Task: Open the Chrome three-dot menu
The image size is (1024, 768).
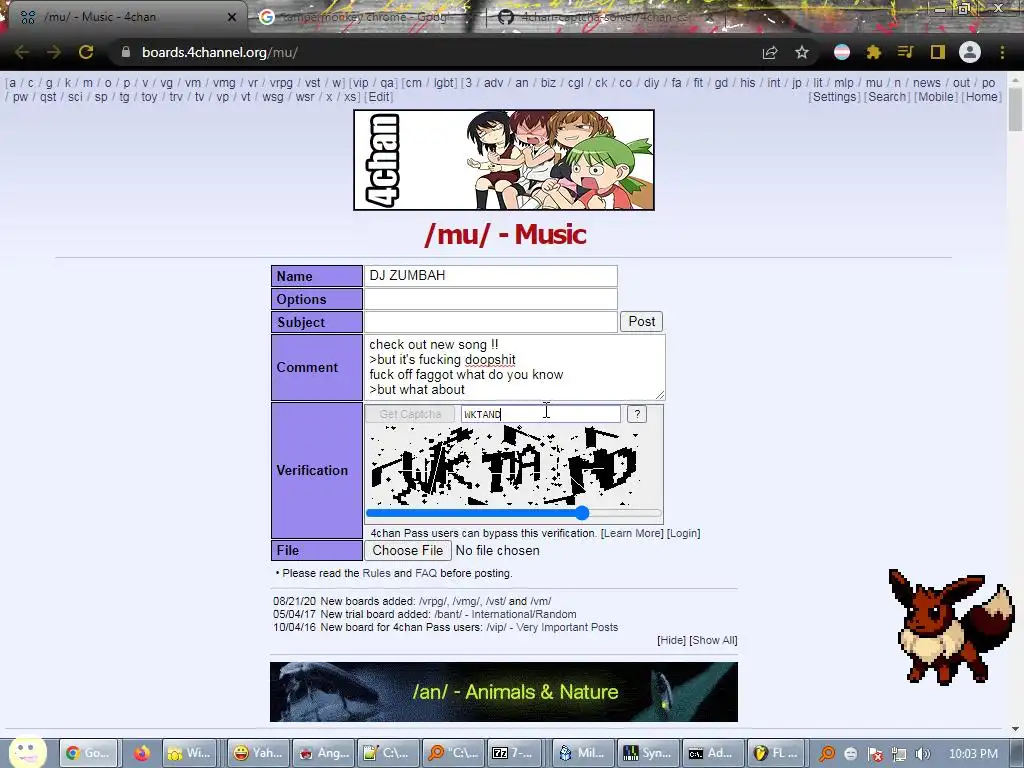Action: (1002, 52)
